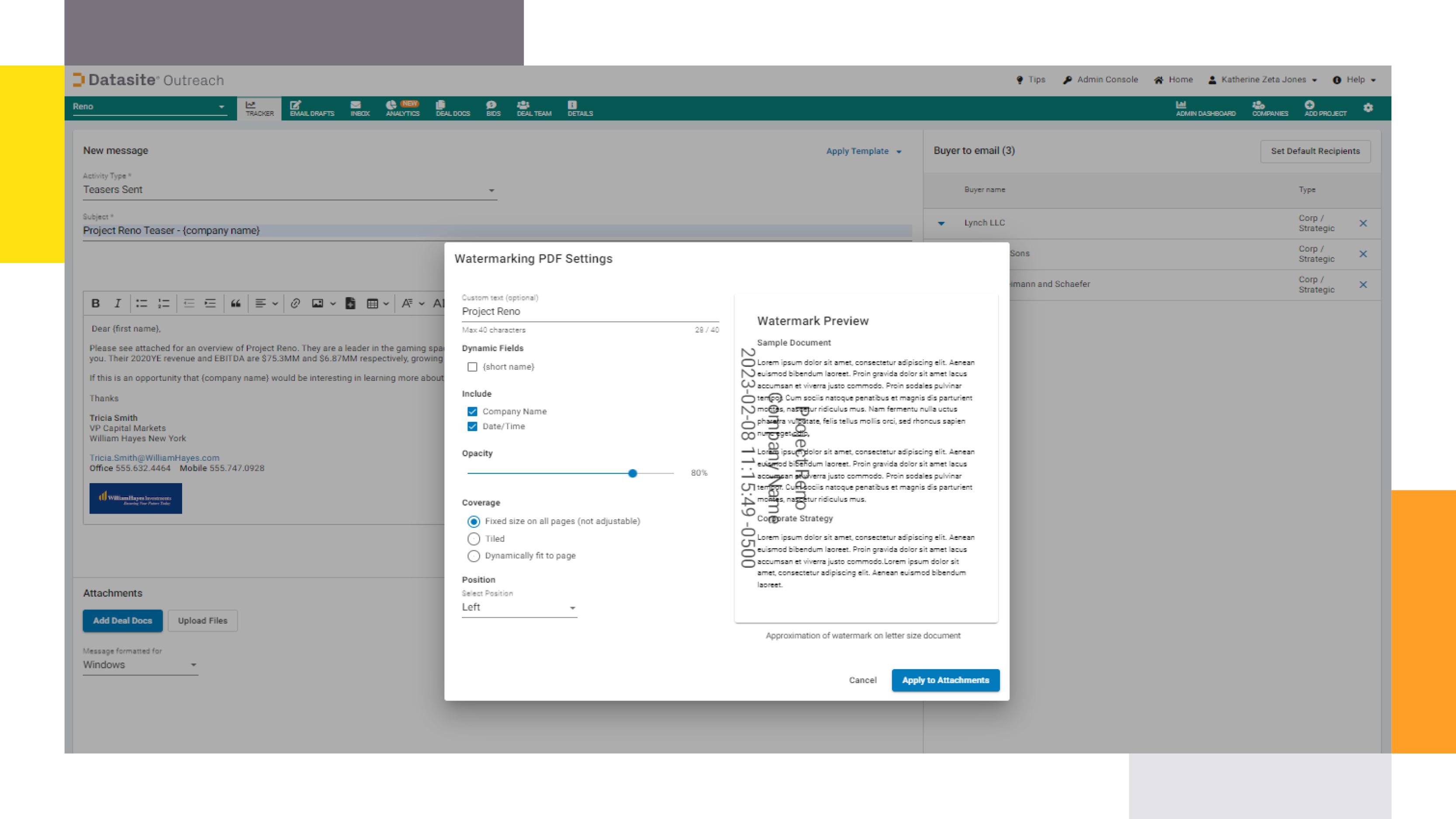Screen dimensions: 1456x819
Task: Click the Custom text field containing Project Reno
Action: (x=590, y=311)
